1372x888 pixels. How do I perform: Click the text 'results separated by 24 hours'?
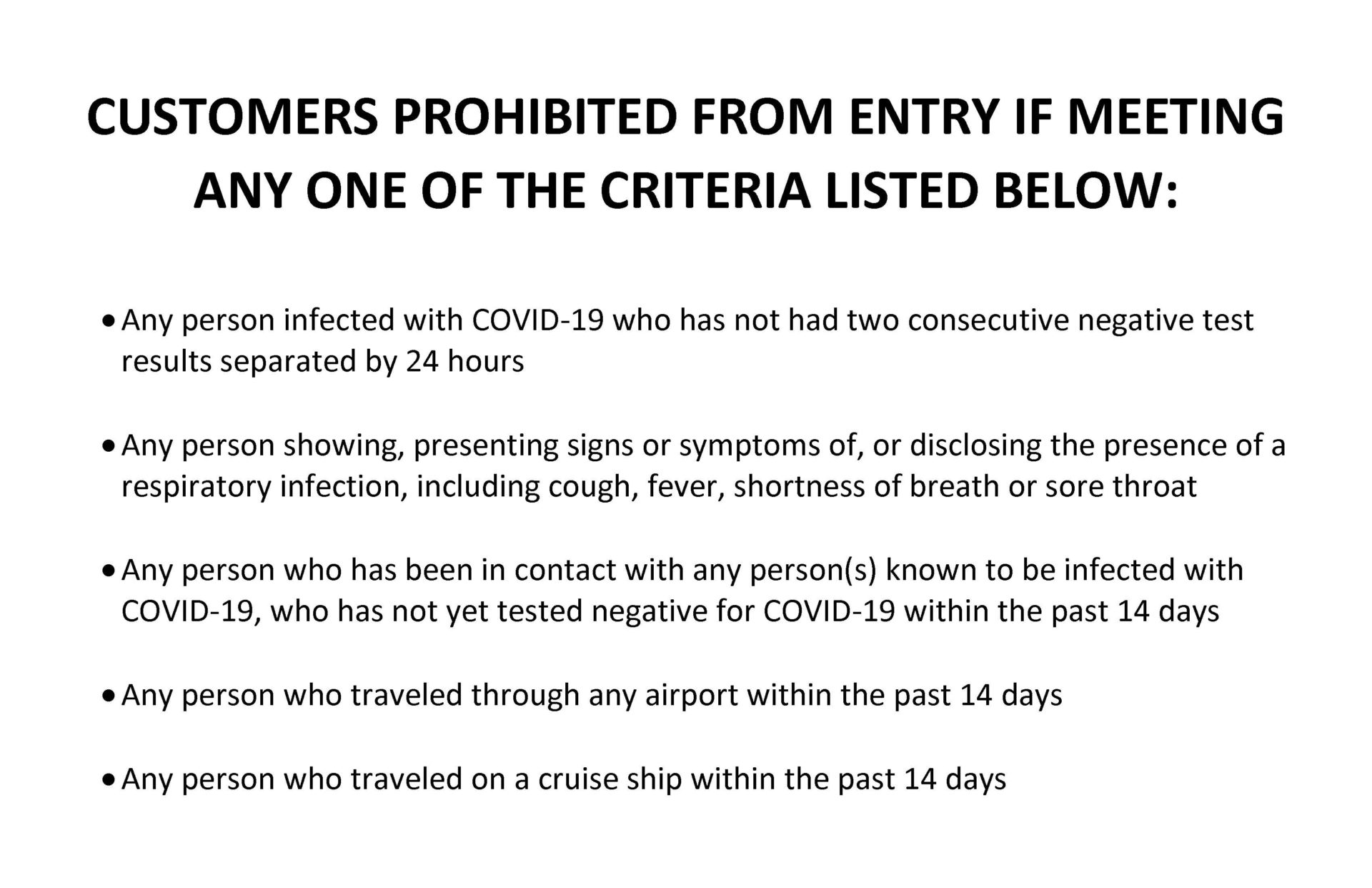pyautogui.click(x=322, y=362)
